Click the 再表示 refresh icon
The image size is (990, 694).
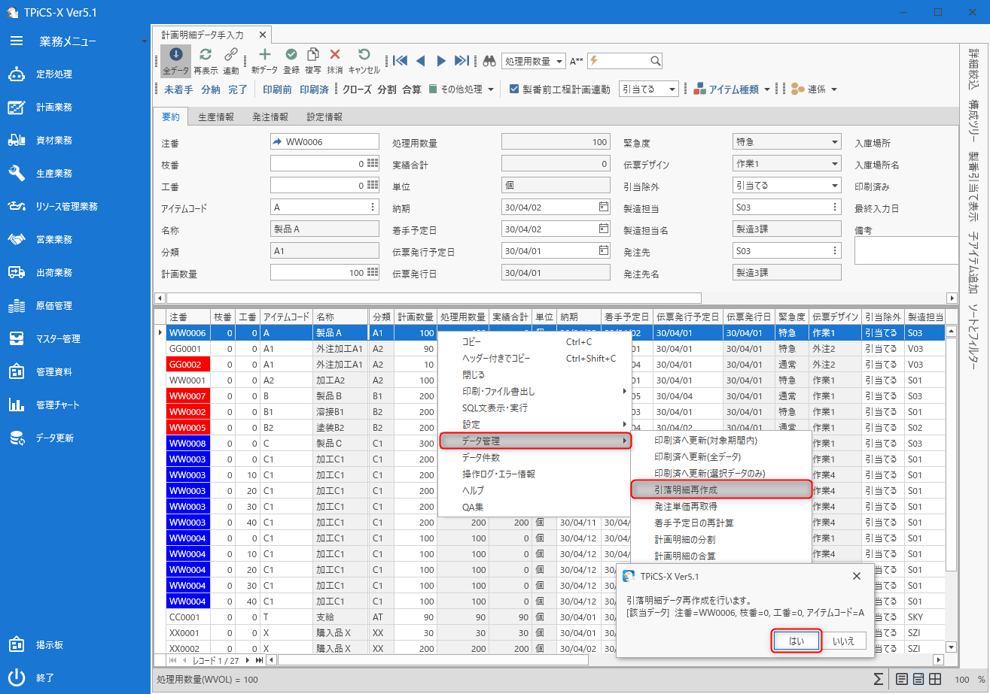[x=205, y=60]
